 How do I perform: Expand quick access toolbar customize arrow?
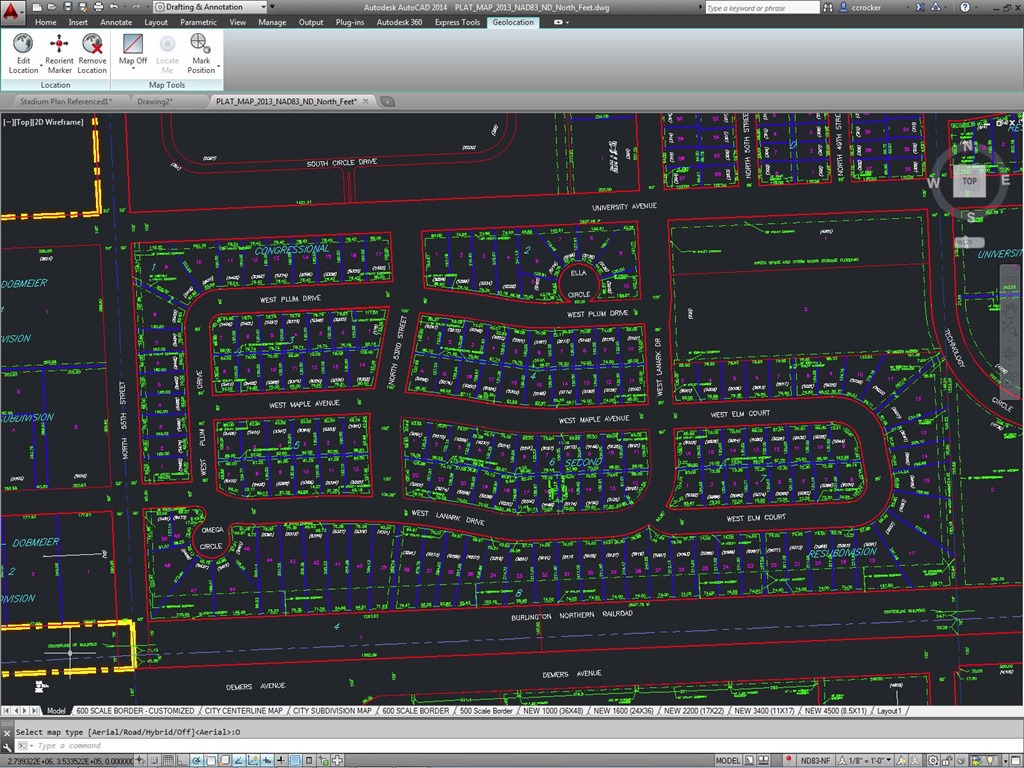(x=272, y=7)
